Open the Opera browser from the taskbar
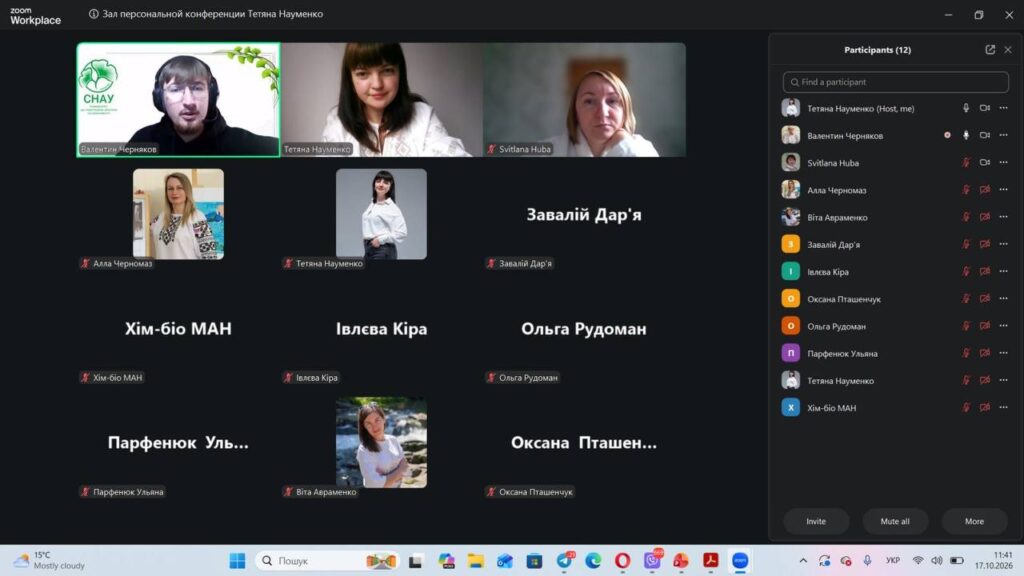 [x=622, y=560]
